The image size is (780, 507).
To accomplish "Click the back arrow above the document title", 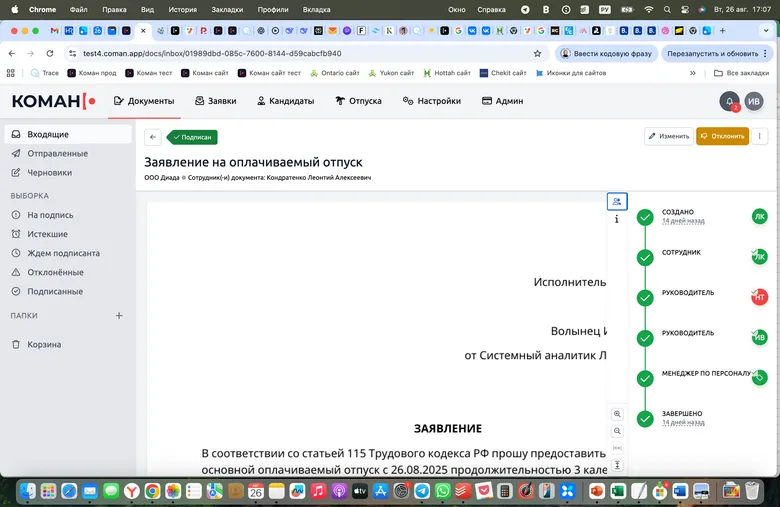I will (x=153, y=137).
